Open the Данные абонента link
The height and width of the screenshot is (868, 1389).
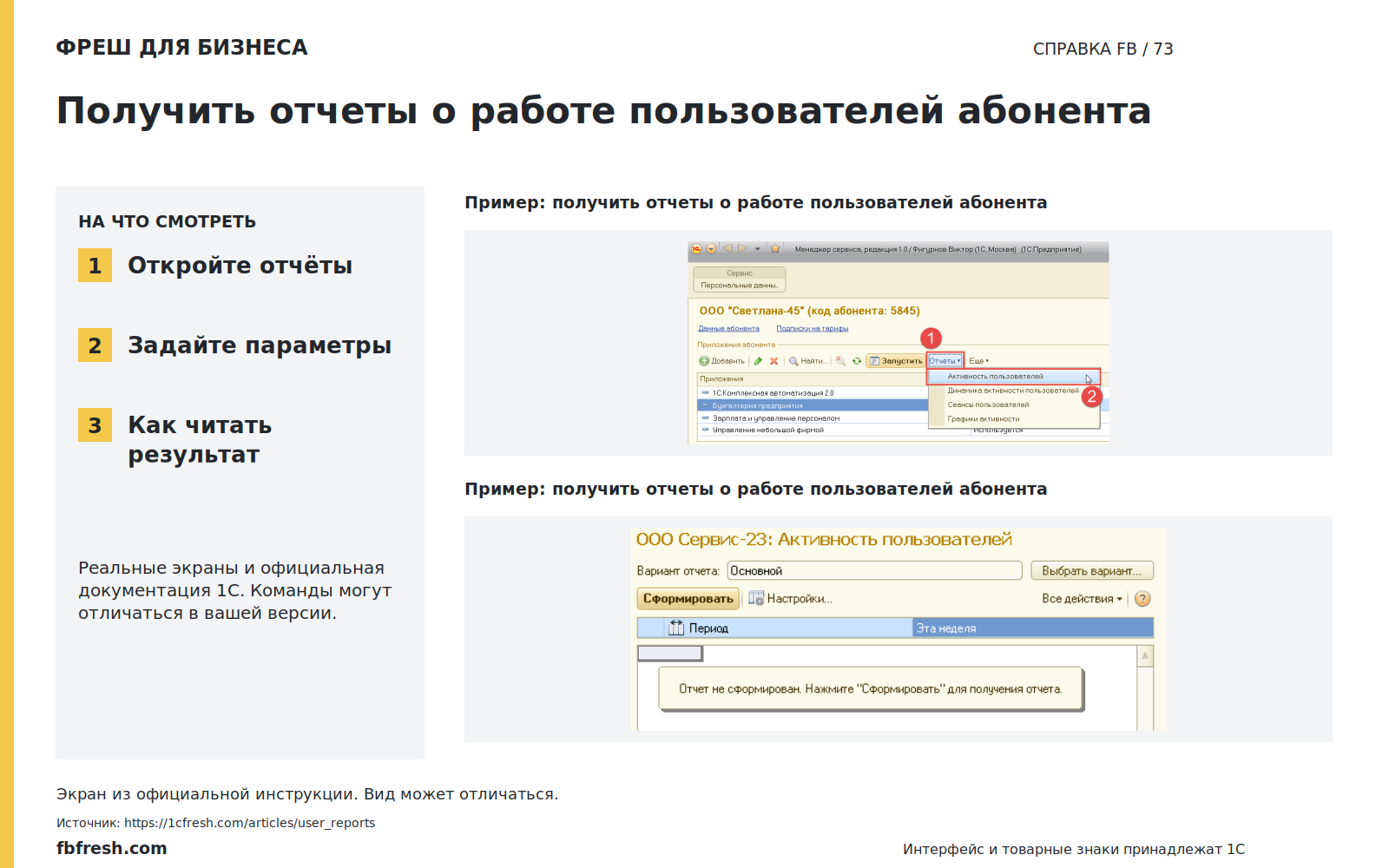(x=728, y=328)
